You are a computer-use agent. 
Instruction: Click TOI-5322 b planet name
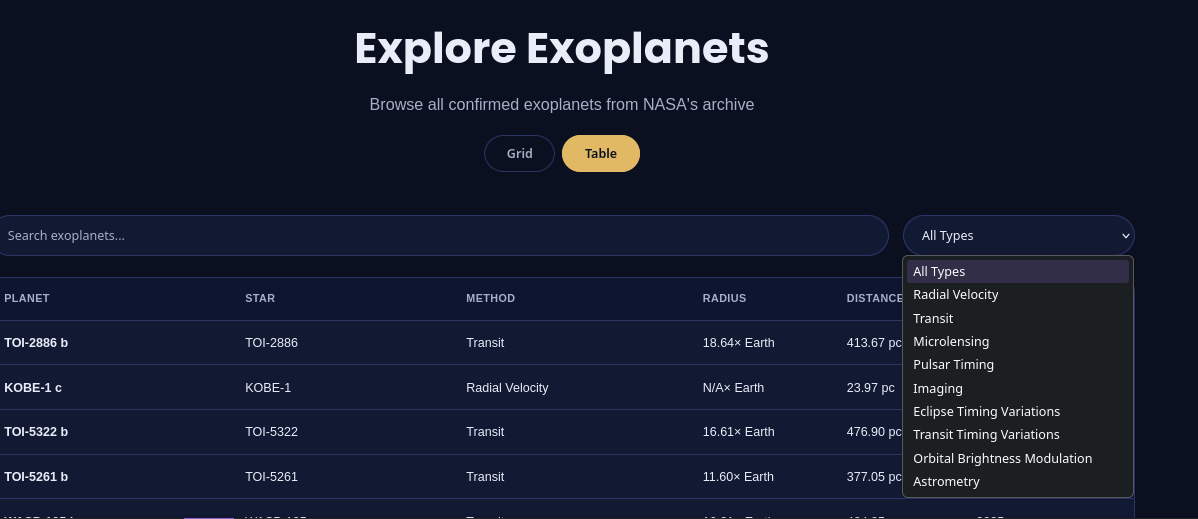coord(36,432)
